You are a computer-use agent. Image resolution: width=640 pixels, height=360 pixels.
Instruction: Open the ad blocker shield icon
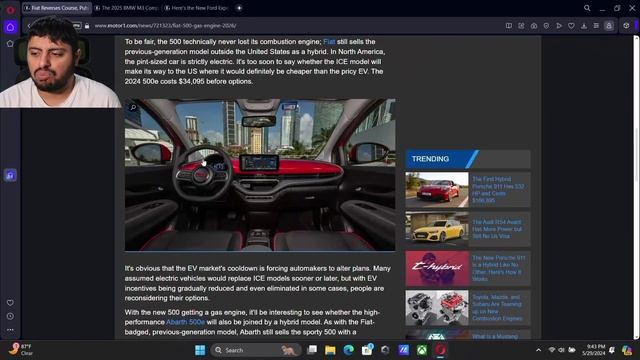pos(546,26)
